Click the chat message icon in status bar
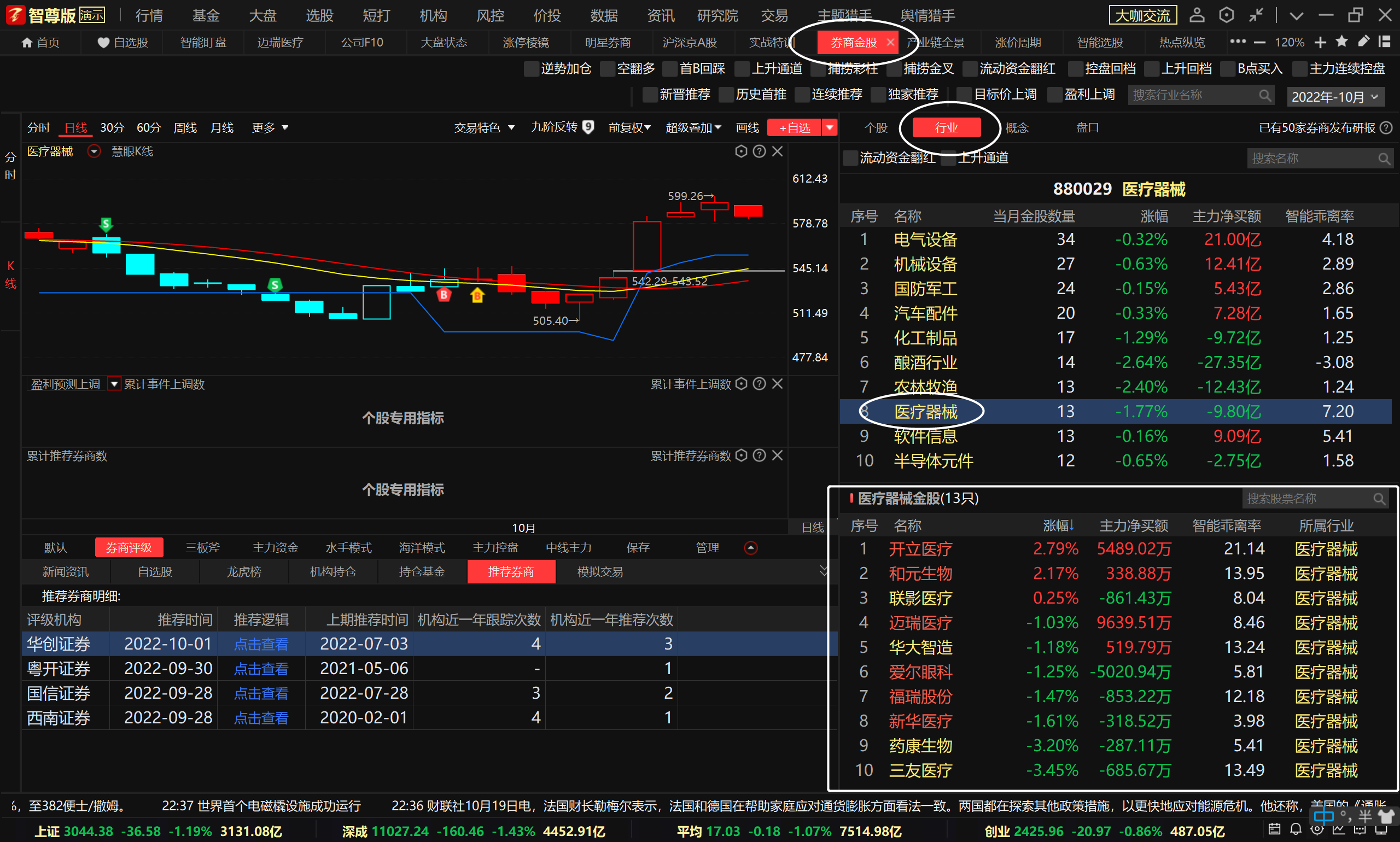Viewport: 1400px width, 842px height. pos(1360,829)
